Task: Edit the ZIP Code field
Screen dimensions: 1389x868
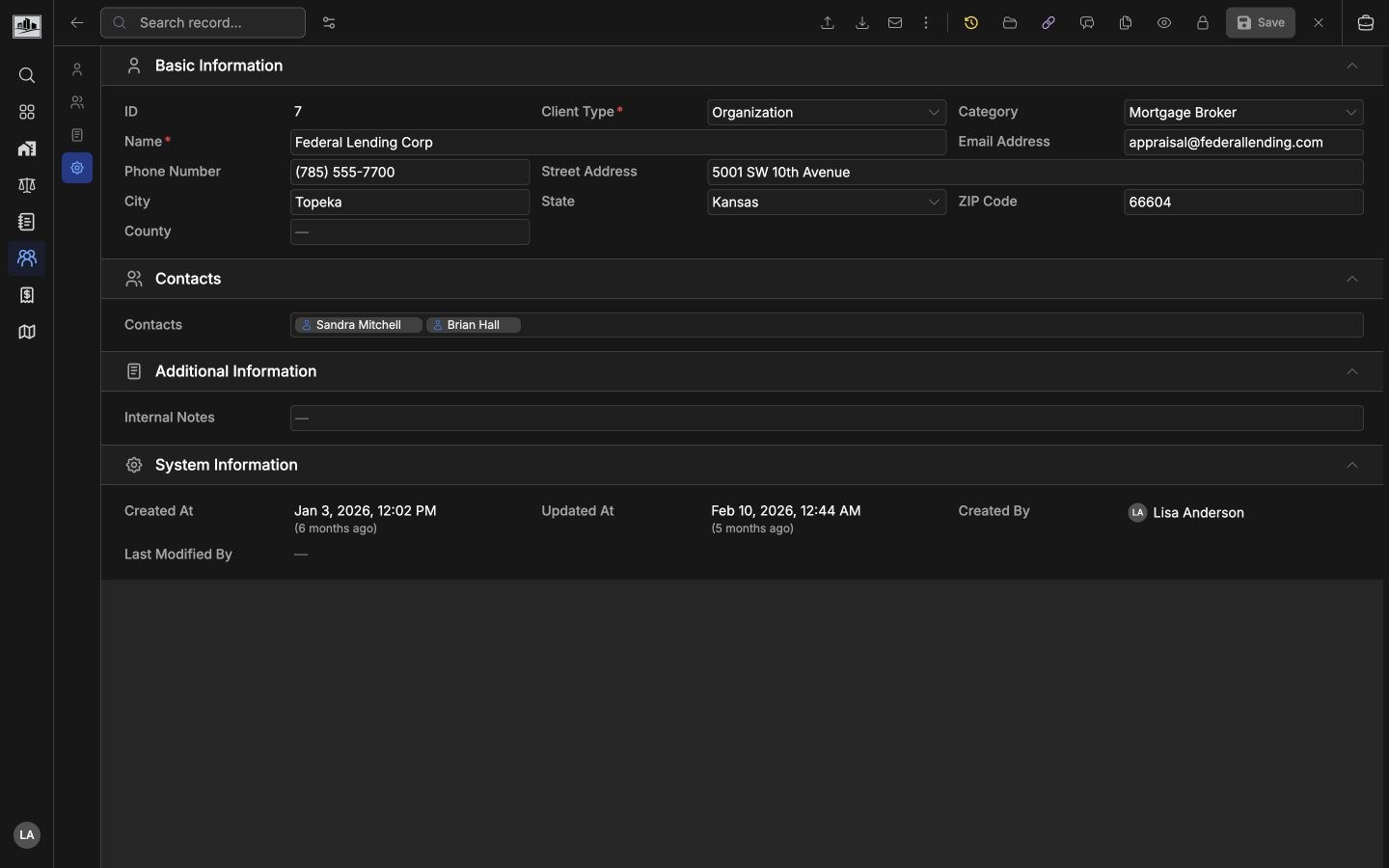Action: coord(1244,203)
